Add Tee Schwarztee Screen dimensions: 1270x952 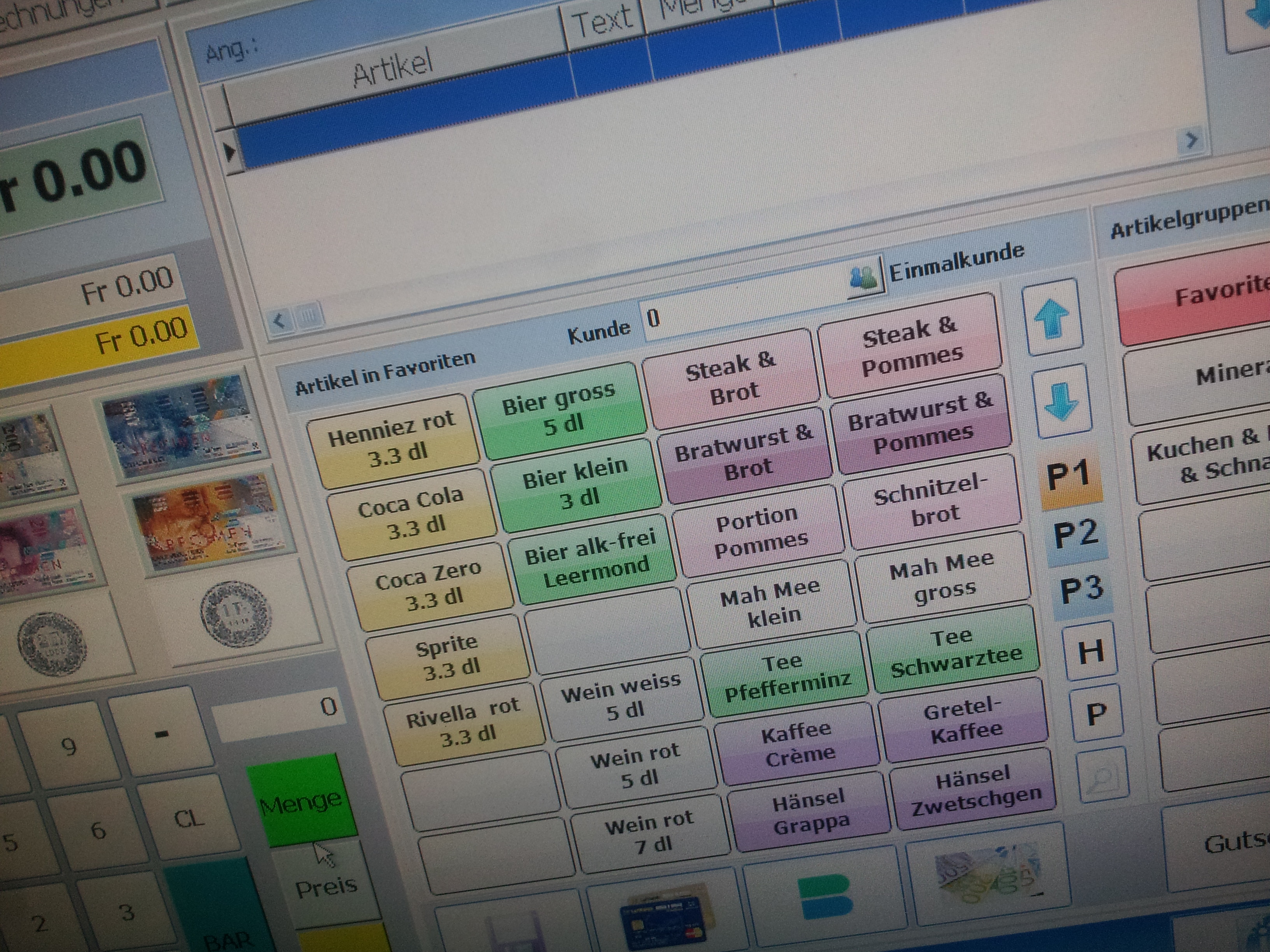954,649
